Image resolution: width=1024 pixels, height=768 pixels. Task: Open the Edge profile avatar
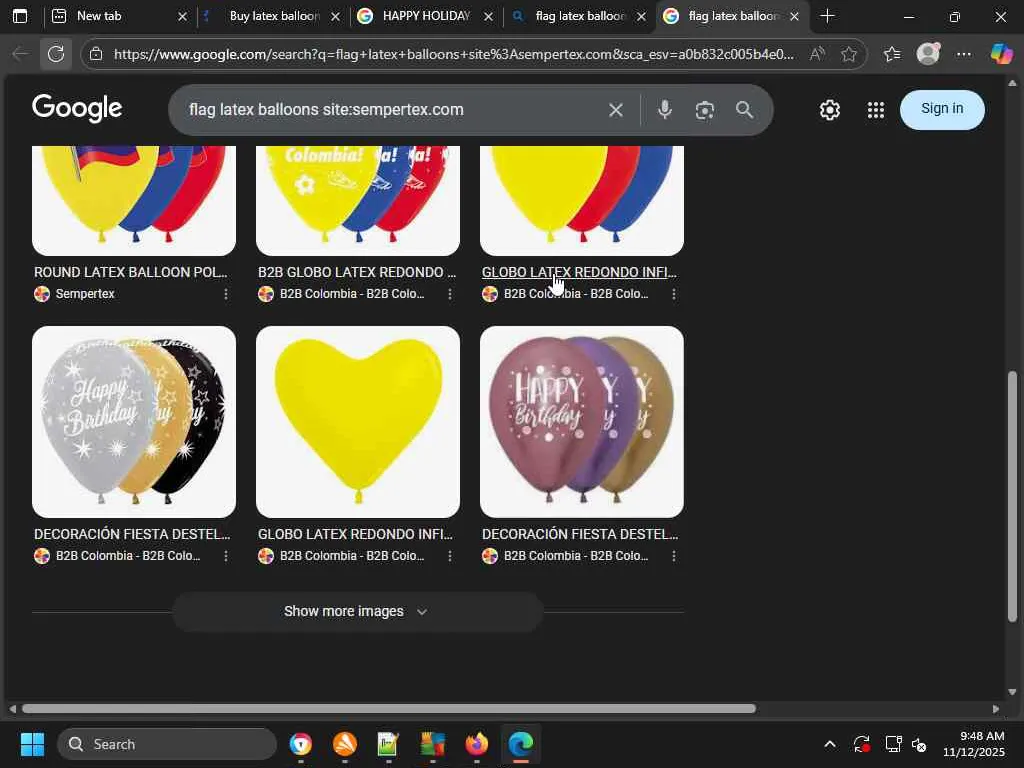pos(928,54)
